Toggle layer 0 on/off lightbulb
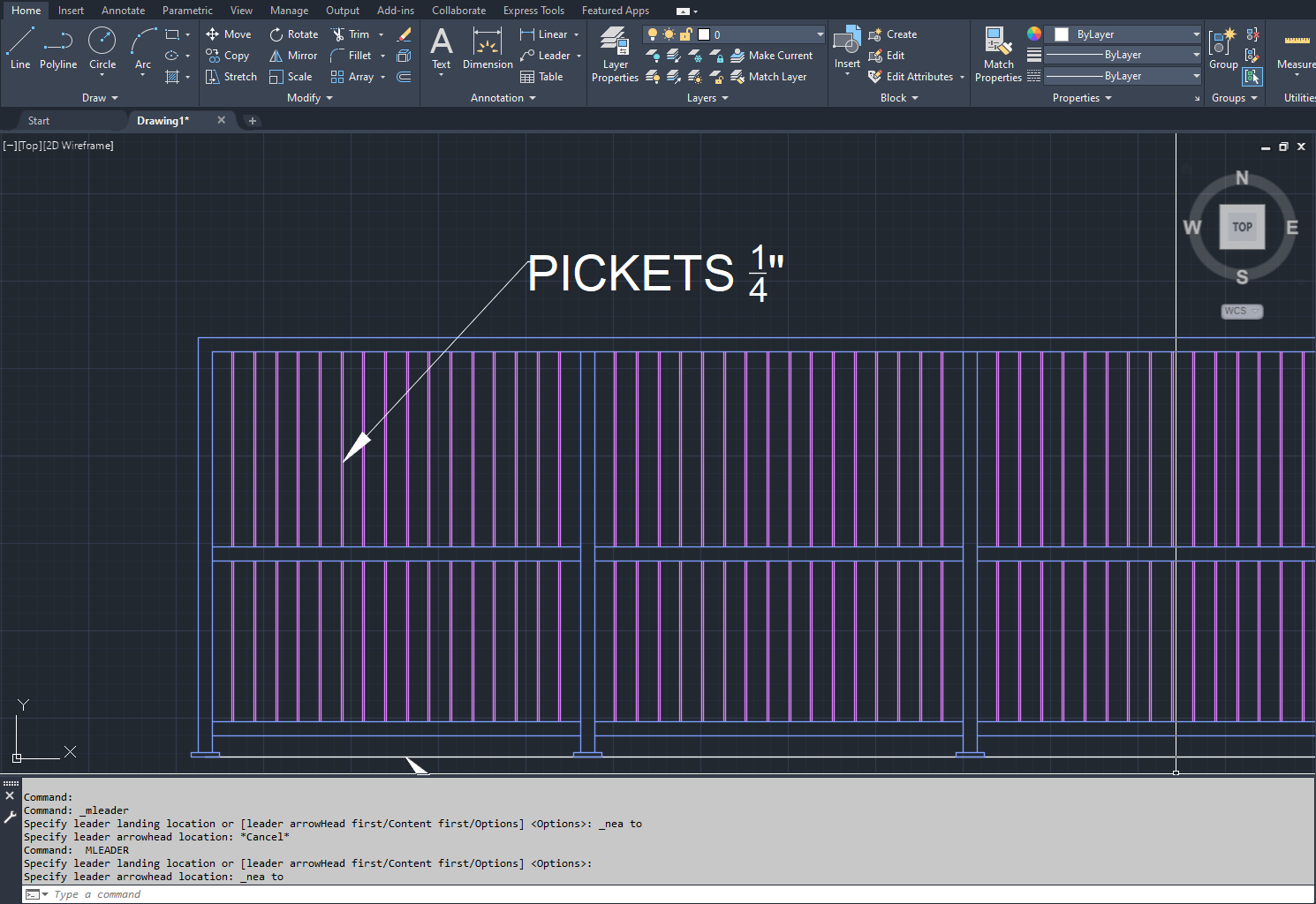Viewport: 1316px width, 904px height. 653,34
